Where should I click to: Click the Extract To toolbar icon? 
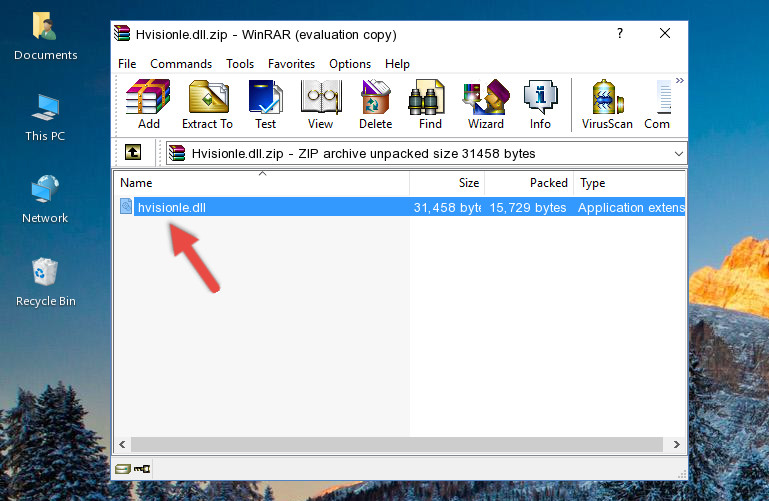pos(208,97)
